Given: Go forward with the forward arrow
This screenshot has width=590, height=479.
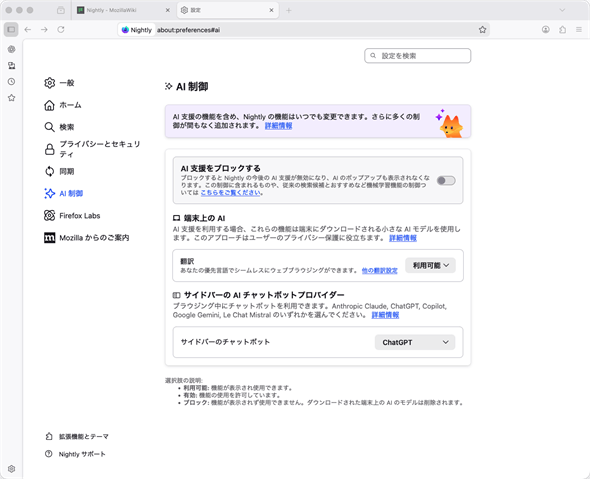Looking at the screenshot, I should [x=44, y=29].
